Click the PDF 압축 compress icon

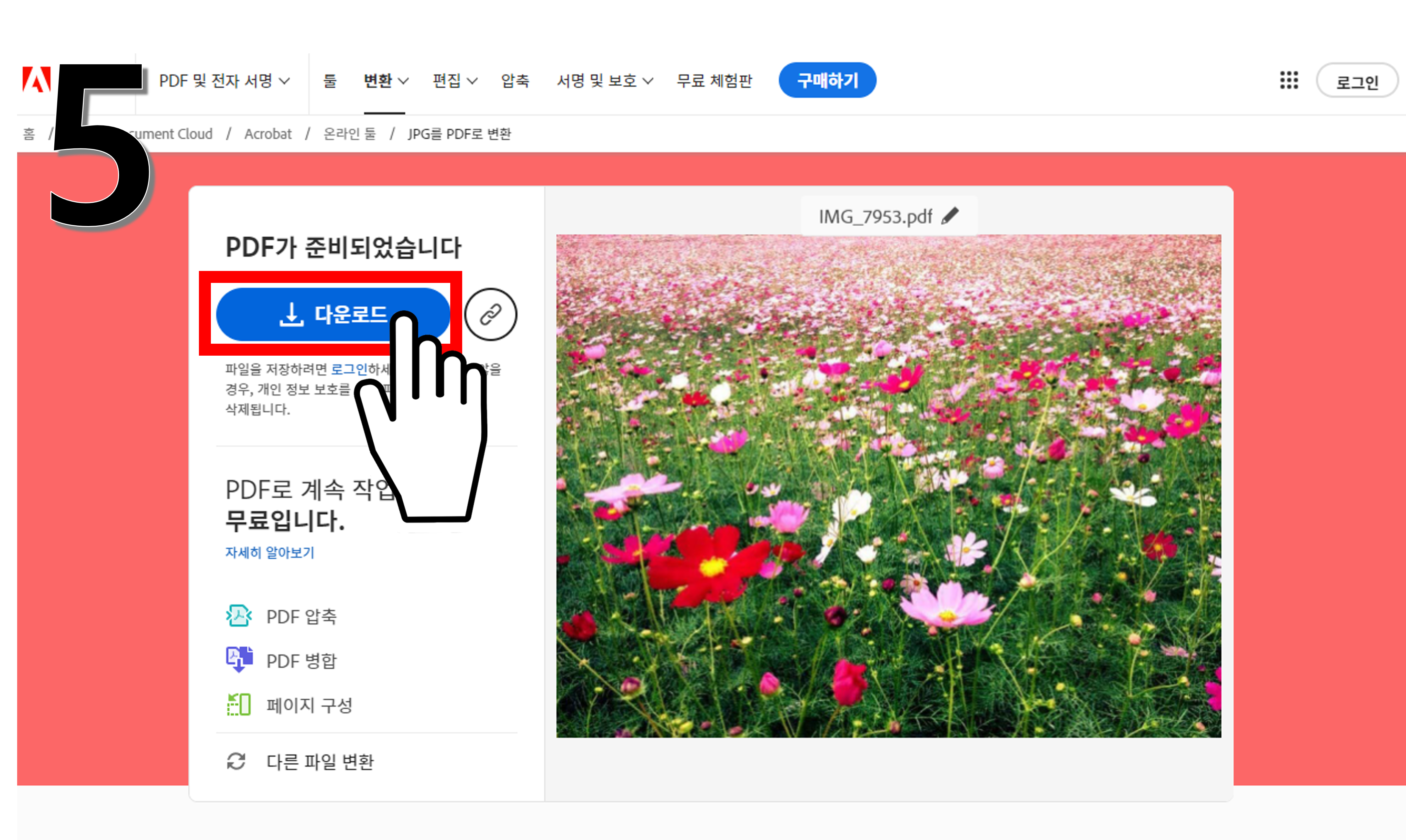click(238, 616)
